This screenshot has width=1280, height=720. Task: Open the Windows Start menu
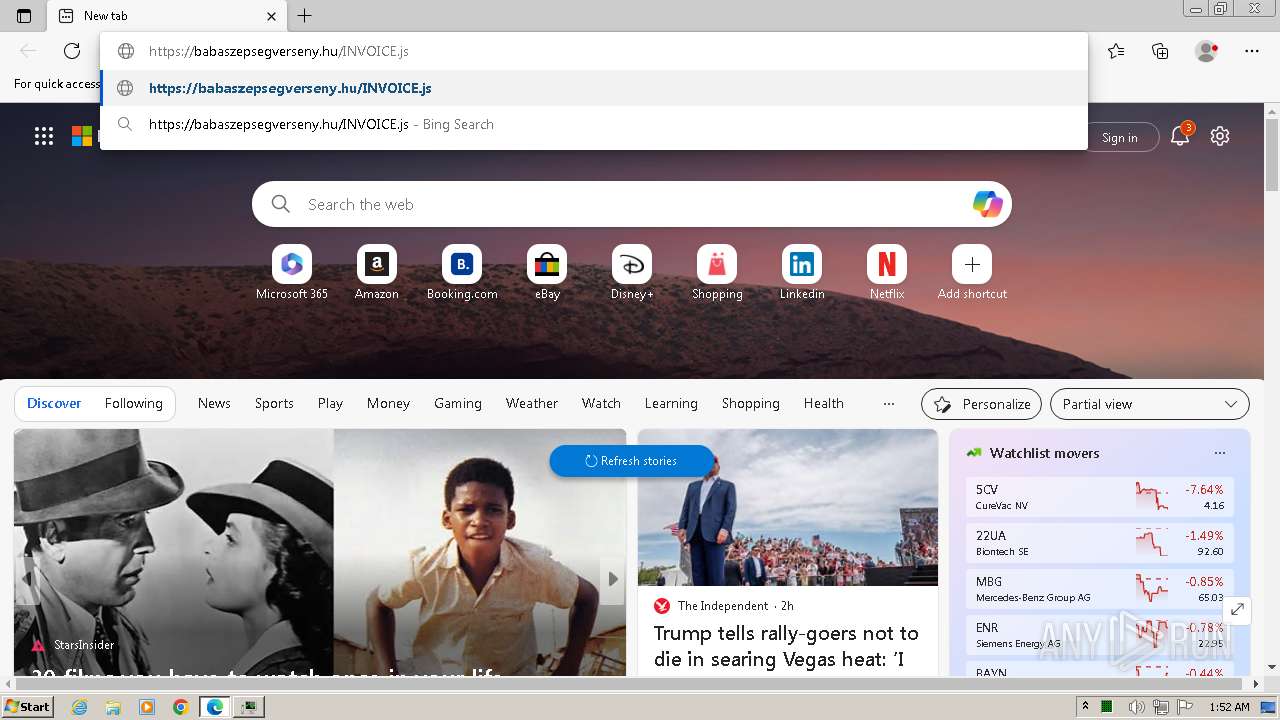click(27, 707)
